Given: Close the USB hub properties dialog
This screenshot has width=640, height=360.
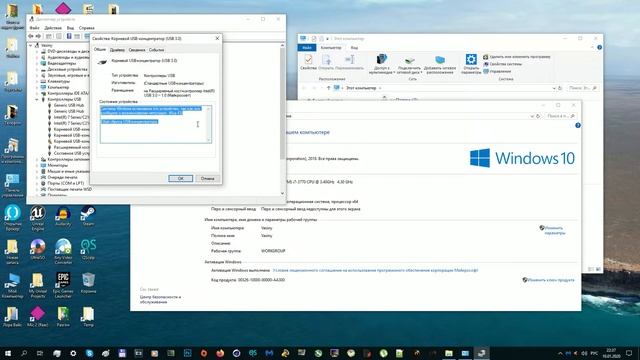Looking at the screenshot, I should pos(217,38).
